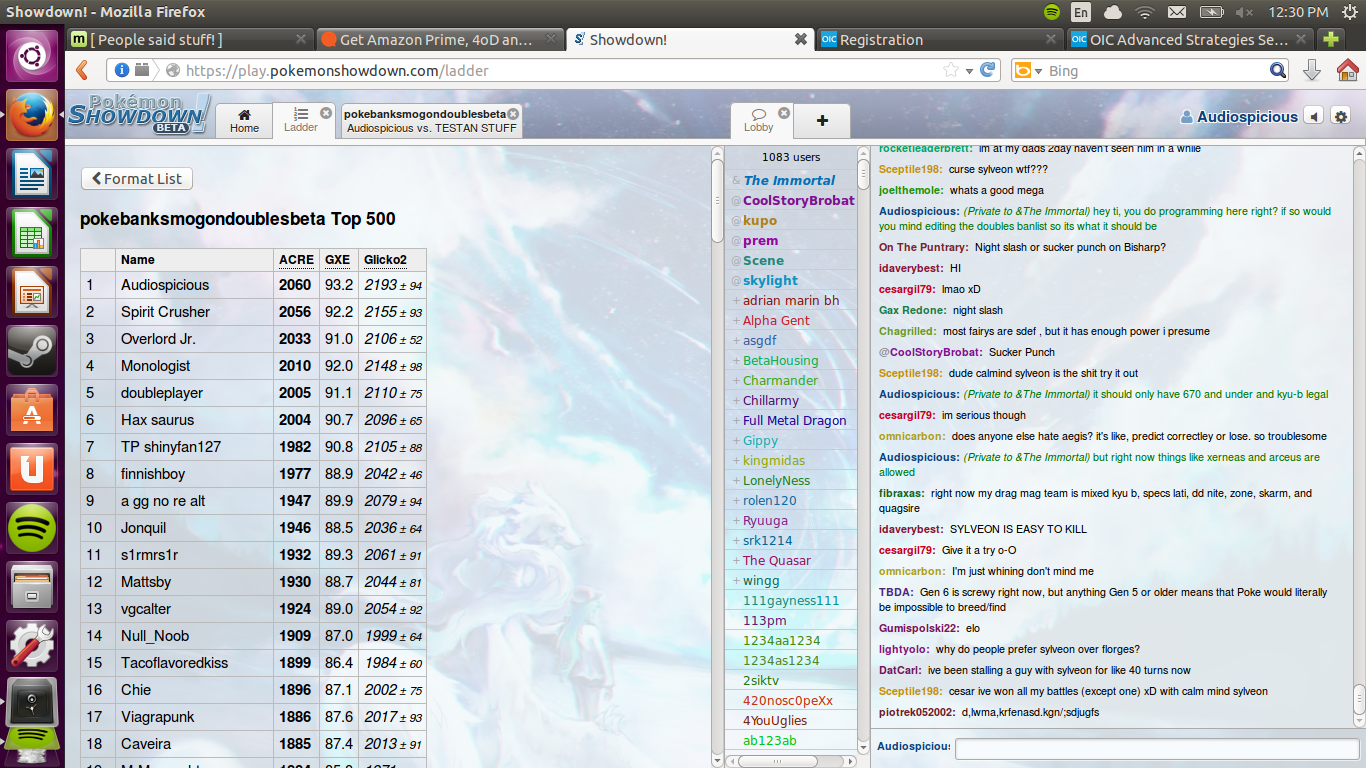Open Spotify from the launcher
The width and height of the screenshot is (1366, 768).
pyautogui.click(x=33, y=528)
